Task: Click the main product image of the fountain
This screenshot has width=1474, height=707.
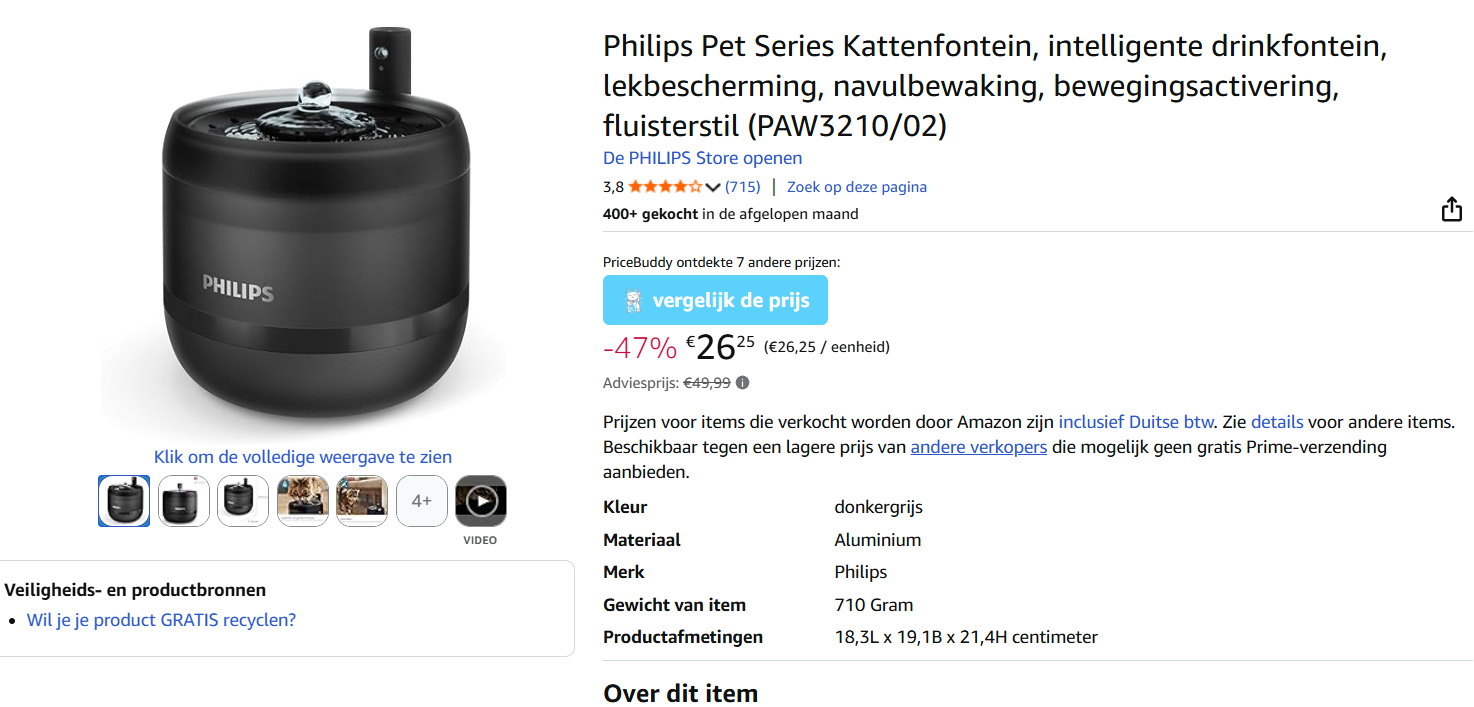Action: [x=300, y=230]
